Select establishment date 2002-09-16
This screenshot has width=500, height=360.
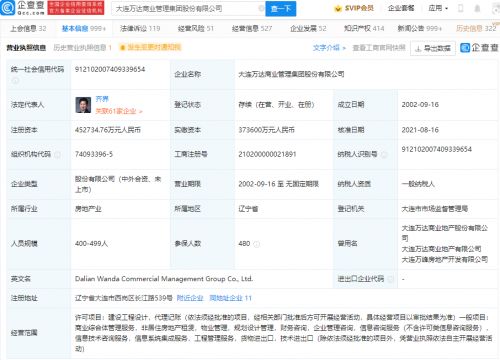pos(420,105)
